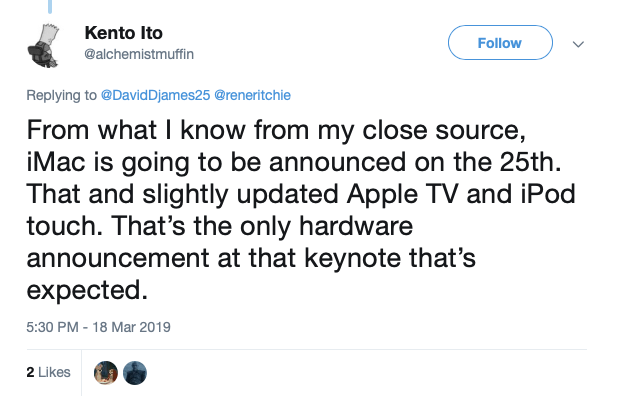Click the word 'keynote' in the tweet
625x396 pixels.
(x=352, y=258)
